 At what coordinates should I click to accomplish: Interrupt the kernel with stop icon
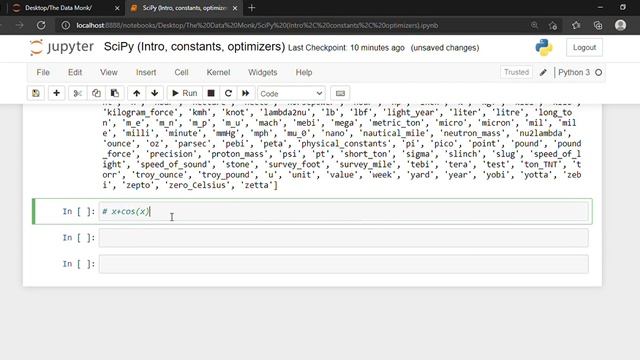click(x=211, y=93)
